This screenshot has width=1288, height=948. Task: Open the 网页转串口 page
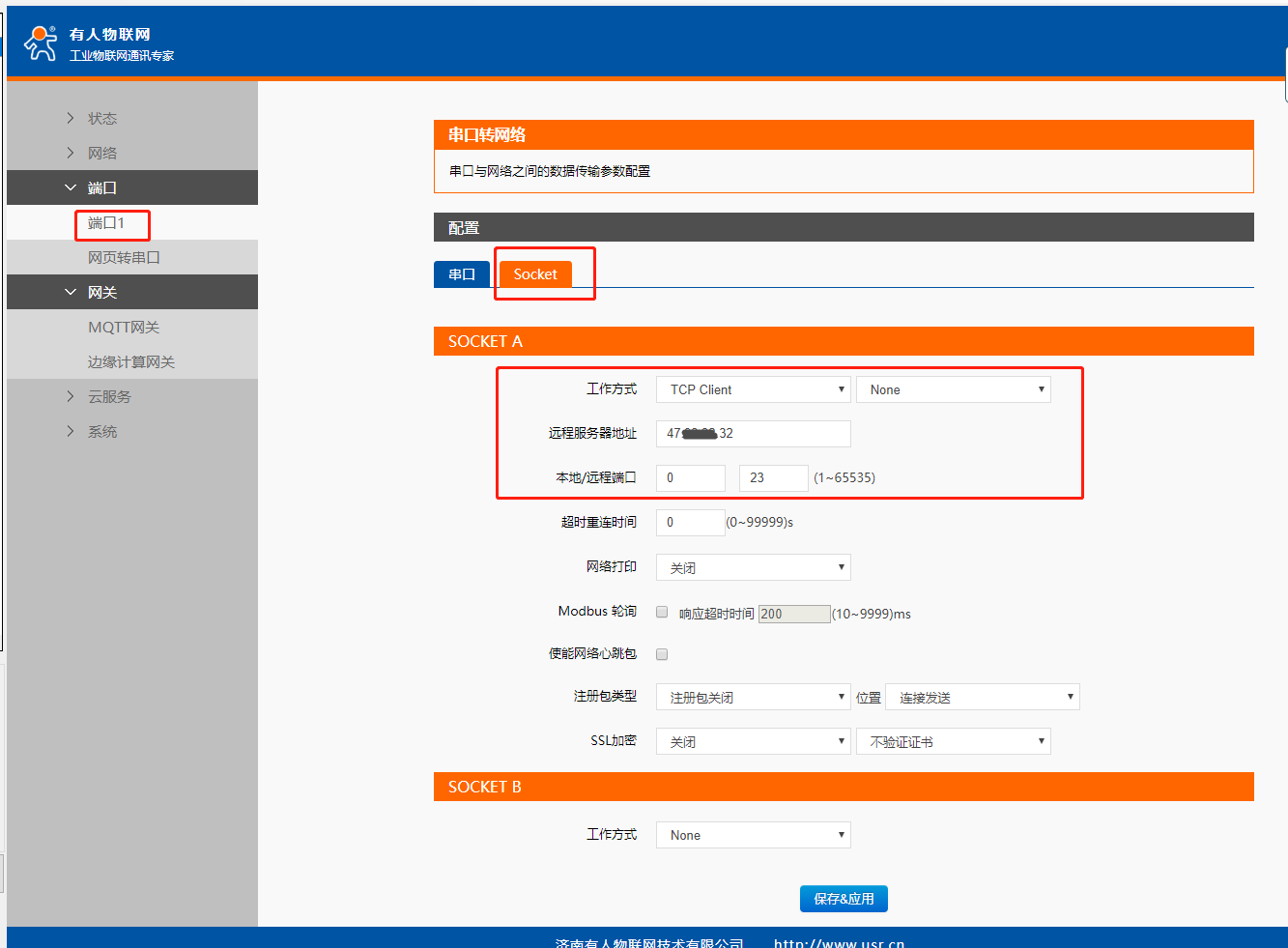click(x=124, y=257)
